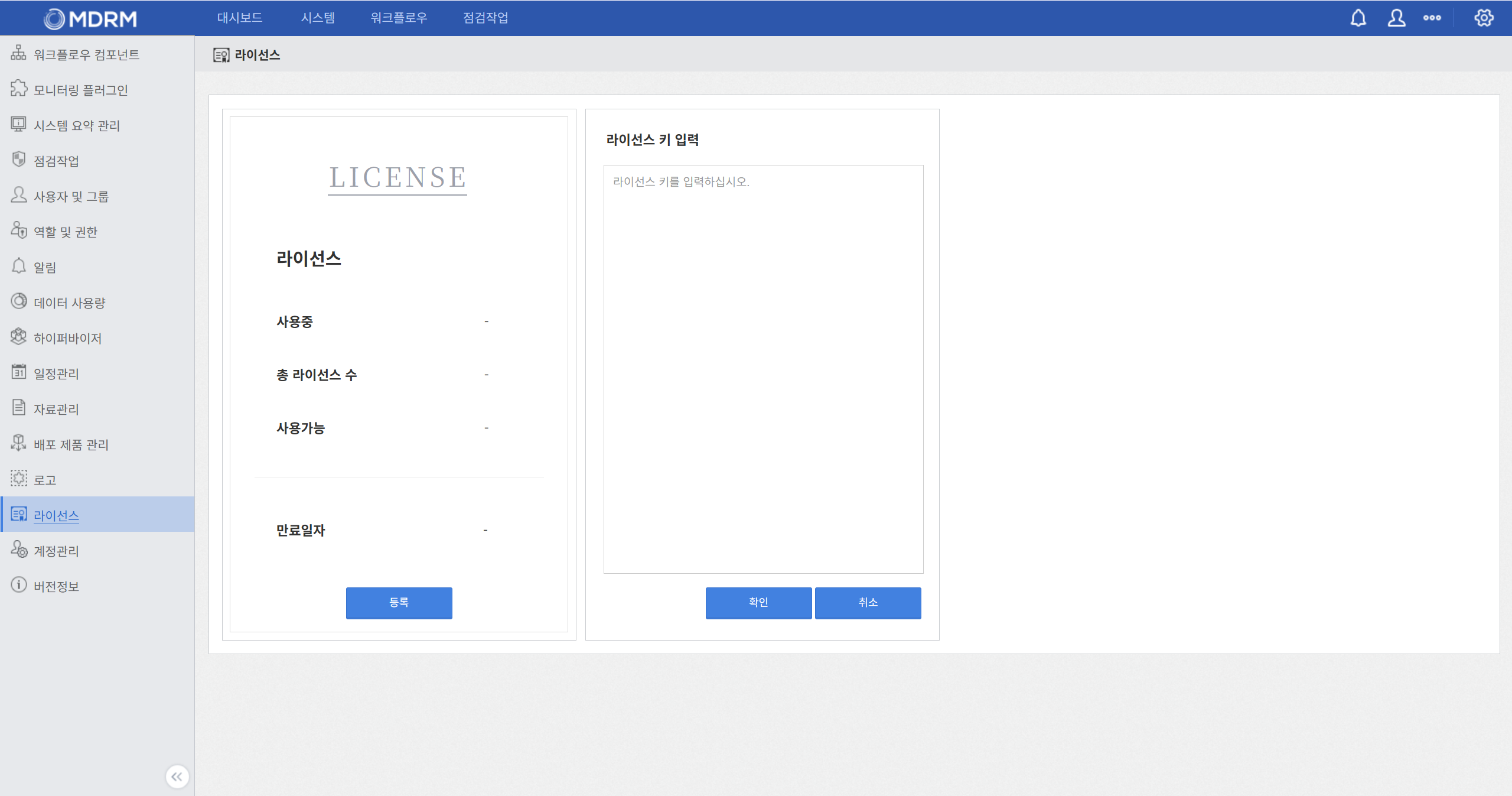Viewport: 1512px width, 796px height.
Task: Open the Monitoring Plugin (모니터링 플러그인) puzzle icon
Action: [x=18, y=89]
